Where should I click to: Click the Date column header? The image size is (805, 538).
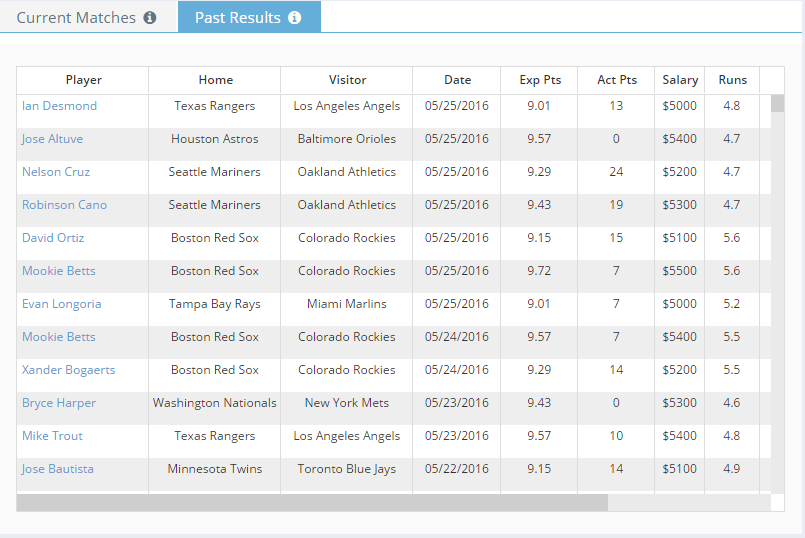[x=457, y=80]
